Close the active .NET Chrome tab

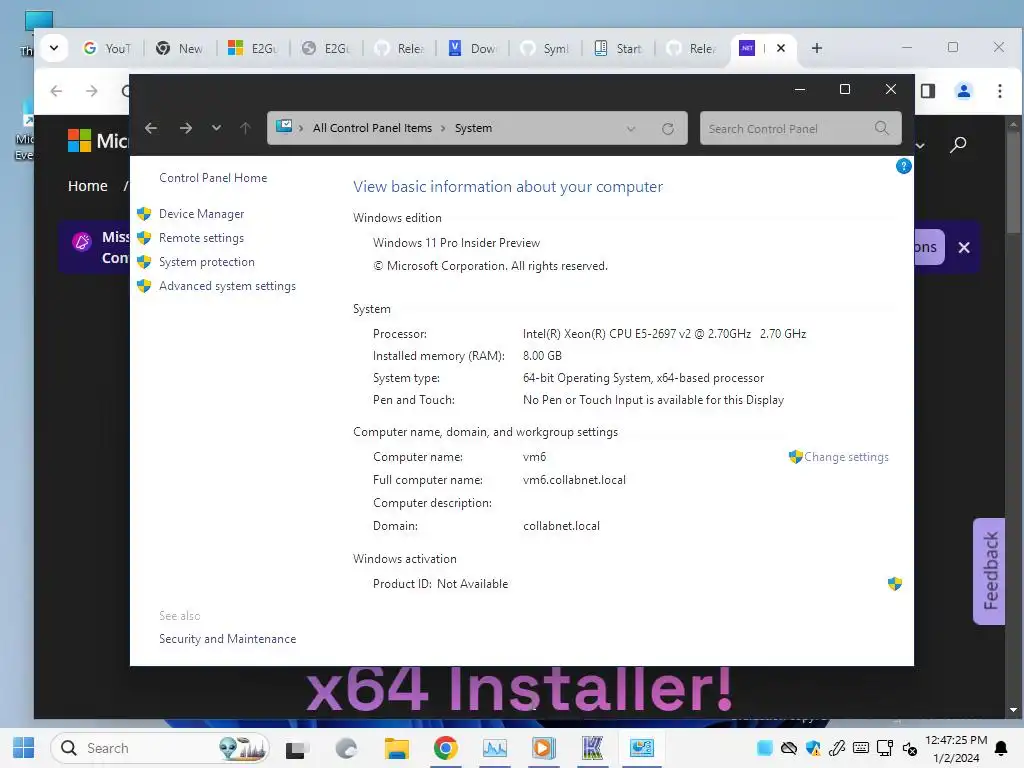coord(780,48)
